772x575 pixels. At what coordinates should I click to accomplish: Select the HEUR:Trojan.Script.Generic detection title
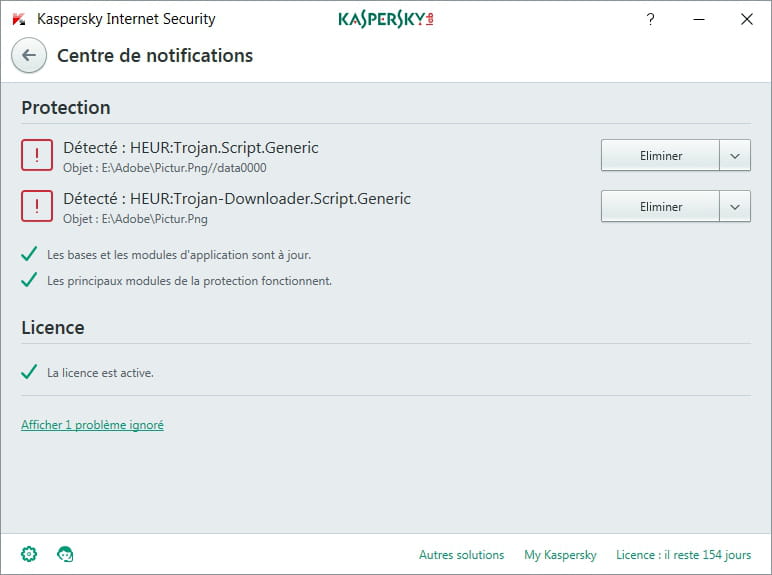tap(190, 148)
